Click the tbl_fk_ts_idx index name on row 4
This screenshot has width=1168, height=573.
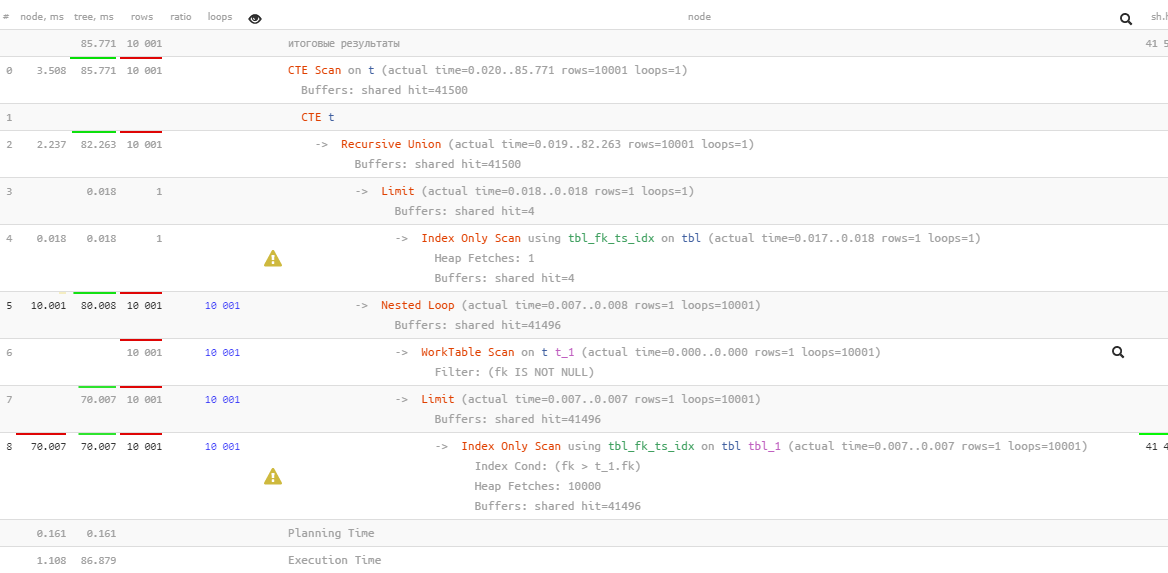tap(611, 238)
